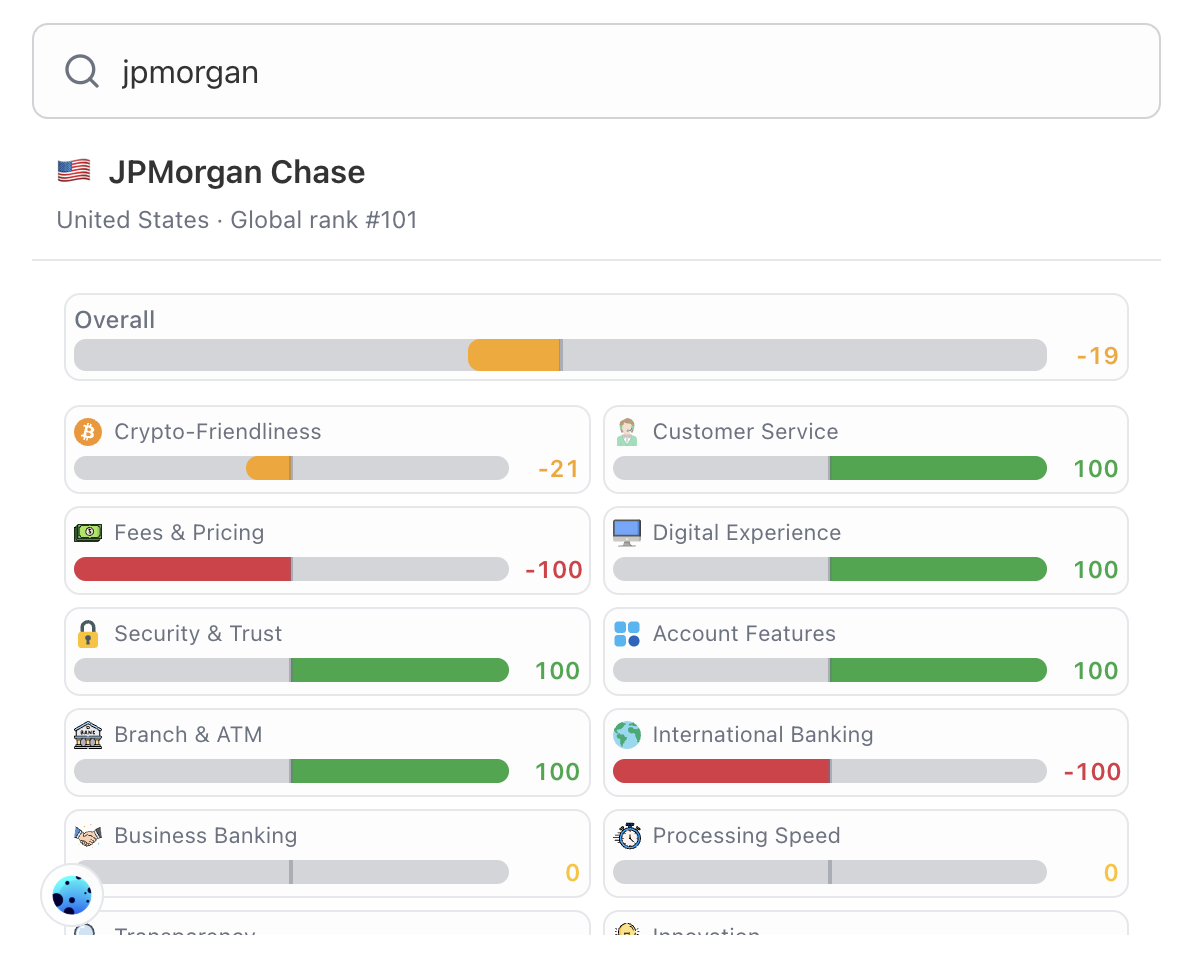The image size is (1184, 972).
Task: Click the International Banking label
Action: pos(763,734)
